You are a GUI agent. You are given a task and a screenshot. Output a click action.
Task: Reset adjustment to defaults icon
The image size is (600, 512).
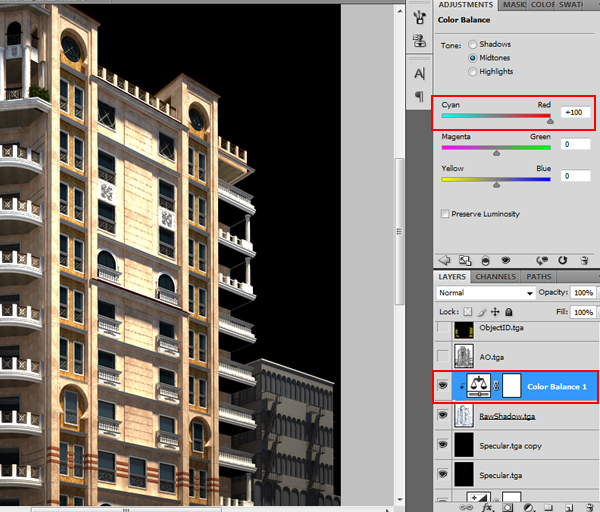563,259
